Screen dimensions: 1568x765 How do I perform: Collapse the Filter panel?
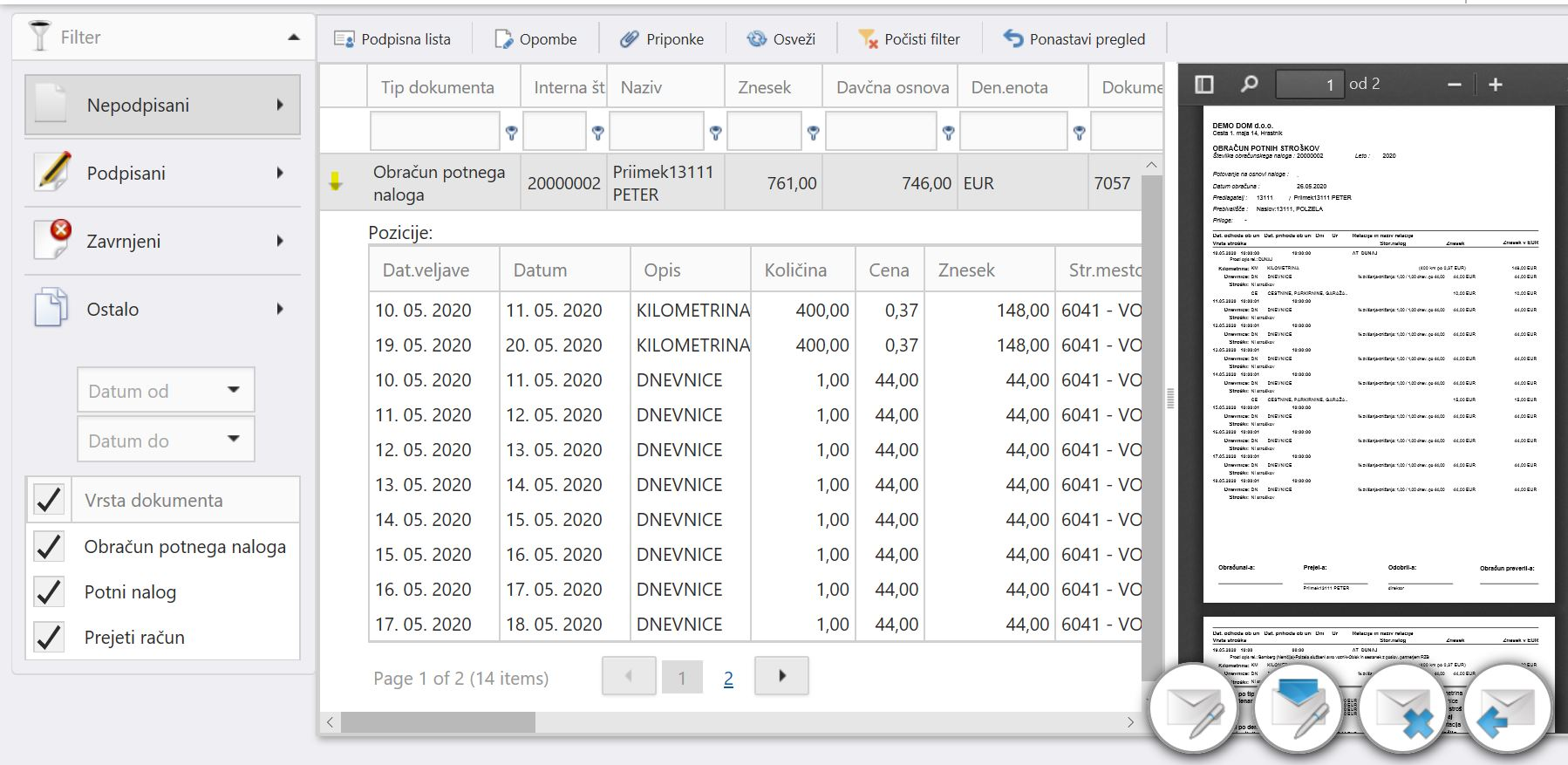[x=294, y=38]
